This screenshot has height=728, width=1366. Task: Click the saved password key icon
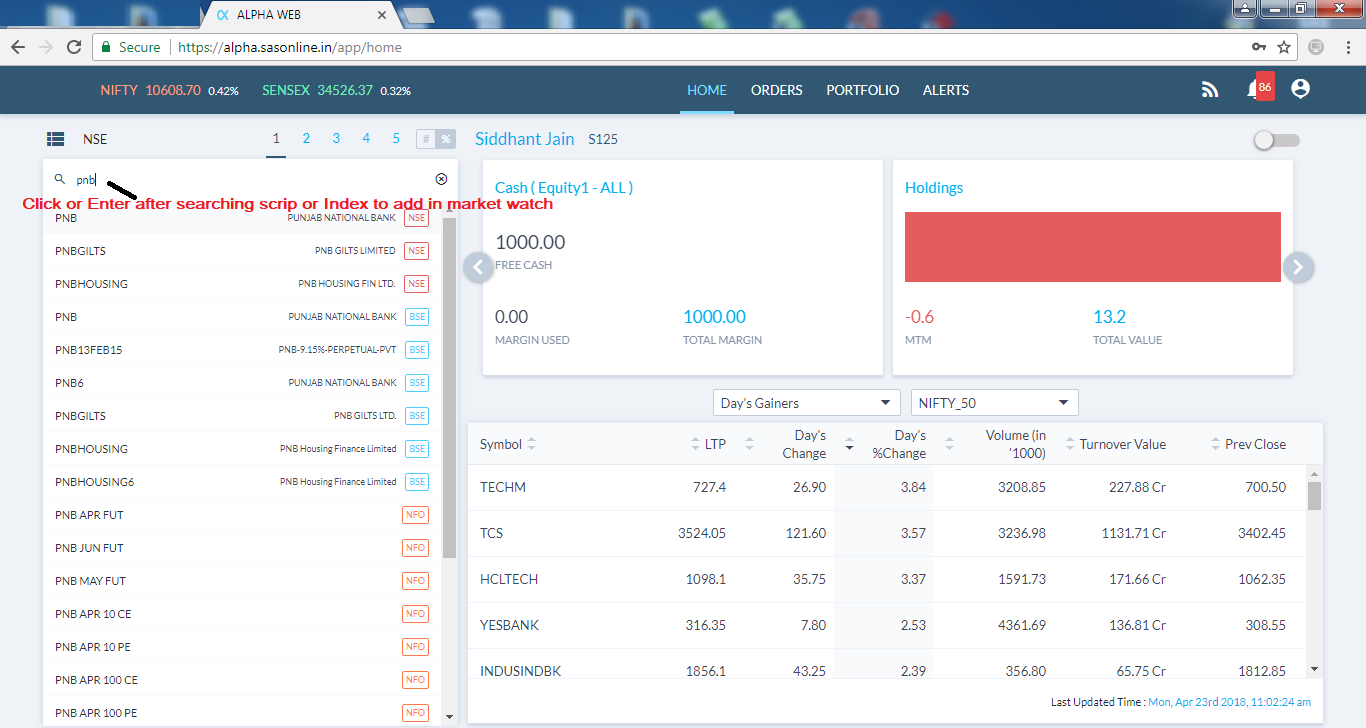1259,47
